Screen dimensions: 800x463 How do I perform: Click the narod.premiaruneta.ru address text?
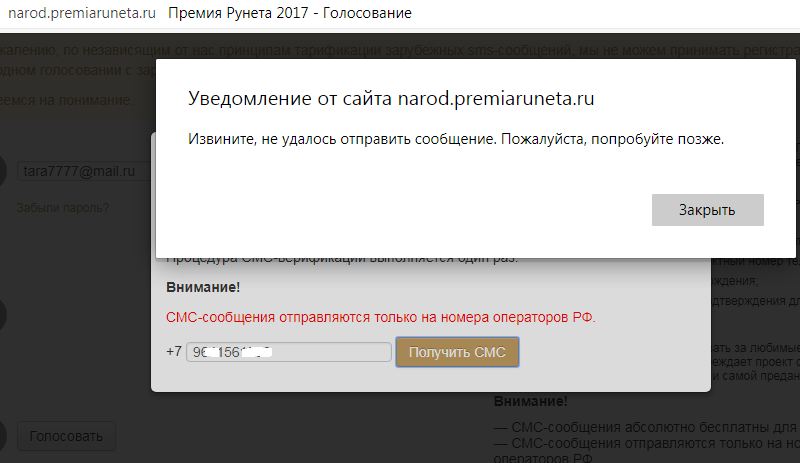point(82,13)
